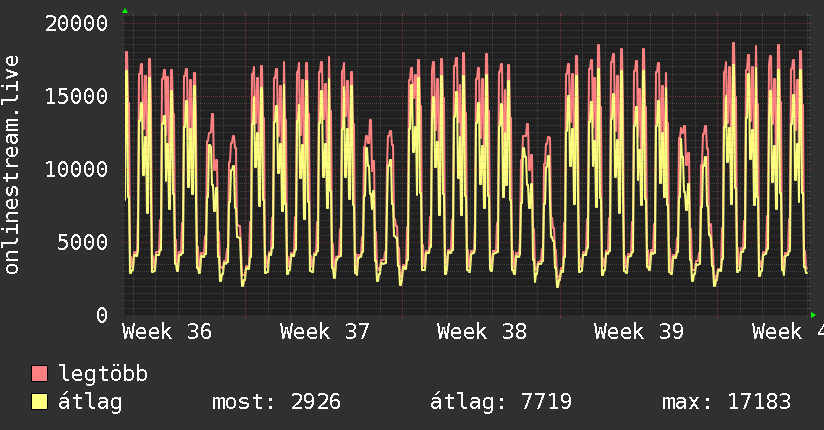Click the 0 y-axis label

pos(102,315)
